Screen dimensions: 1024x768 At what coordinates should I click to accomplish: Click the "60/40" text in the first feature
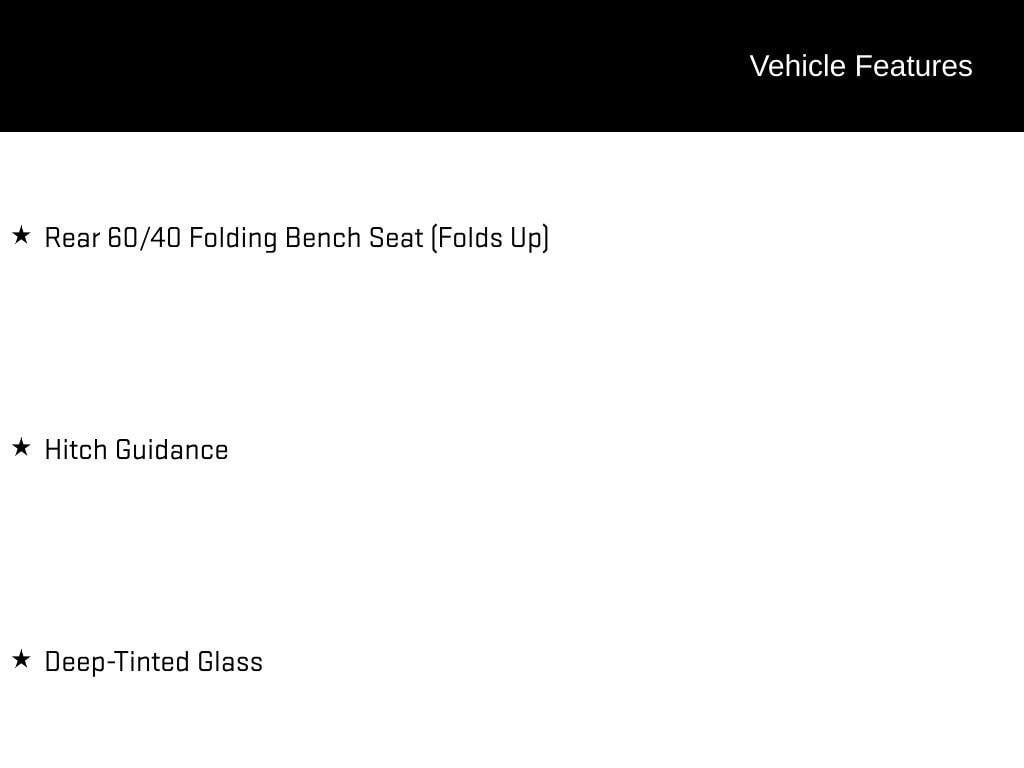click(x=144, y=238)
